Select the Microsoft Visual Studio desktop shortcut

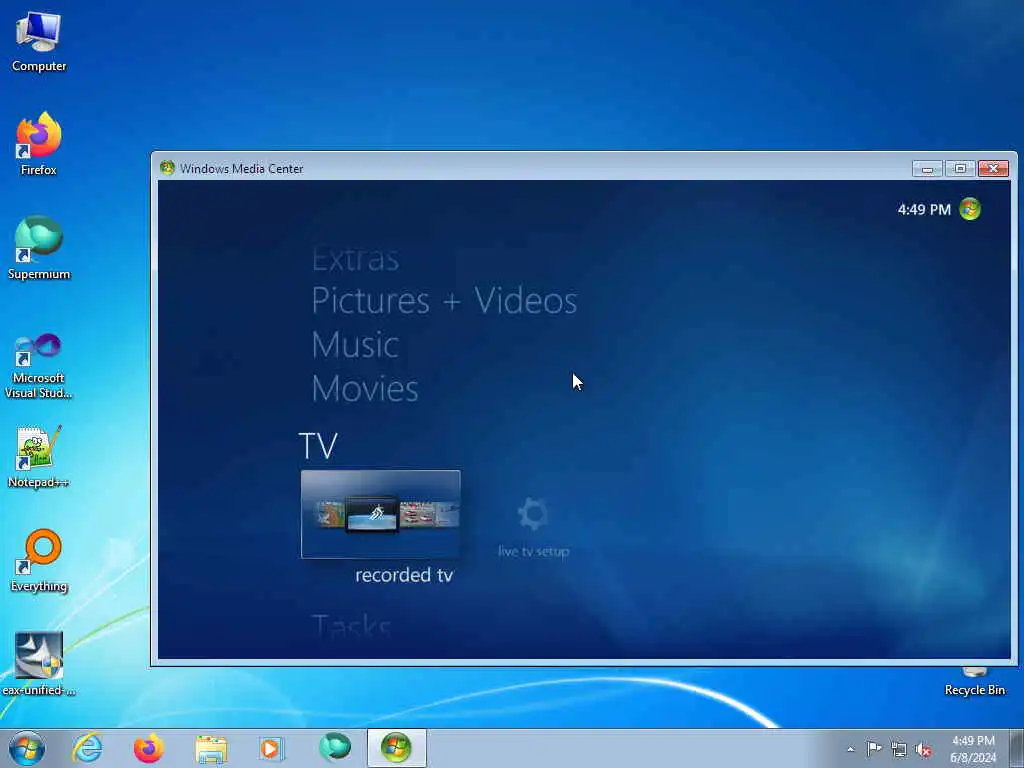(39, 366)
